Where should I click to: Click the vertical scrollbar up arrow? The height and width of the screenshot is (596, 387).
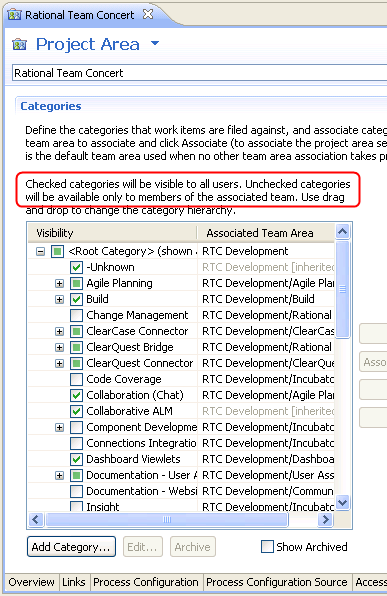pos(343,231)
